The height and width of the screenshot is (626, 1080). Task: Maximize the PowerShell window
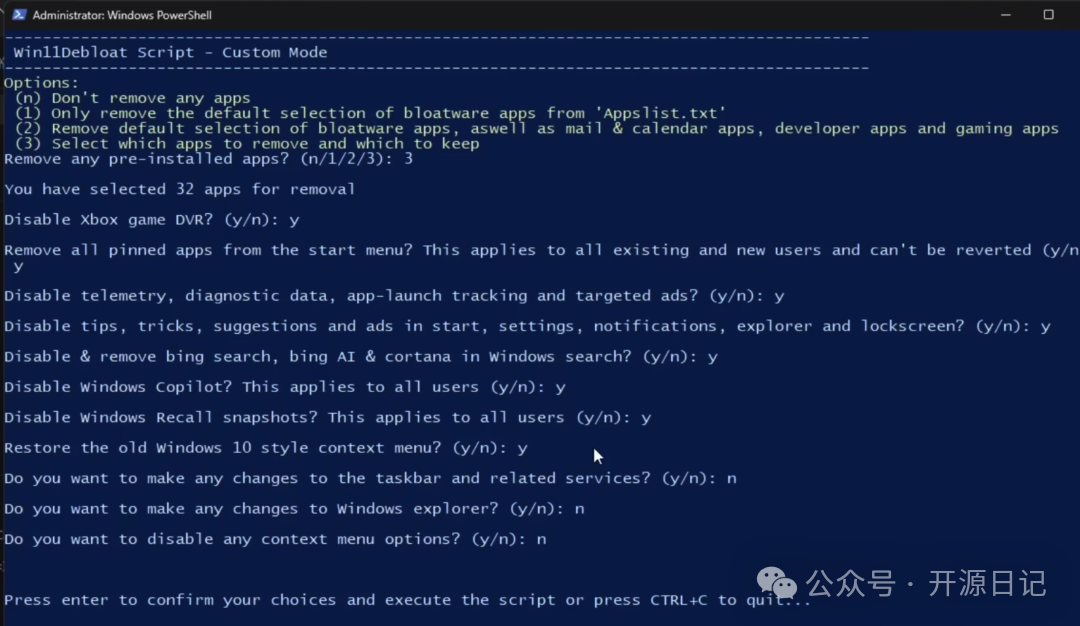tap(1048, 15)
